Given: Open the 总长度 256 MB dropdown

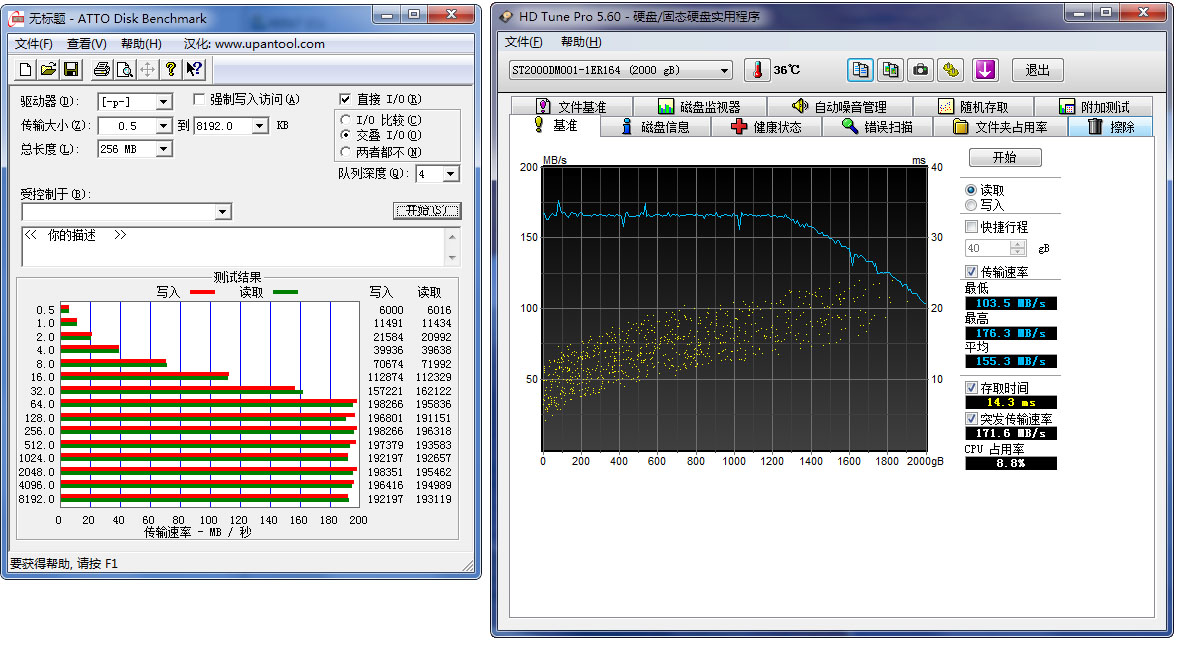Looking at the screenshot, I should [x=164, y=149].
